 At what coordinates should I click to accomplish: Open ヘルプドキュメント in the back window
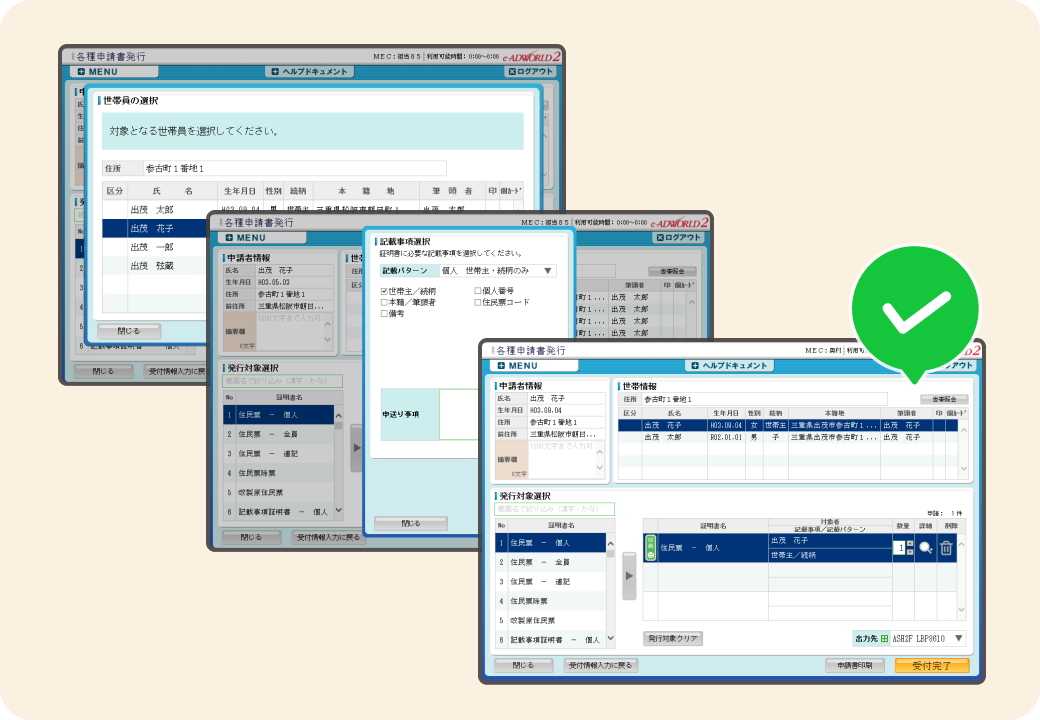click(310, 71)
